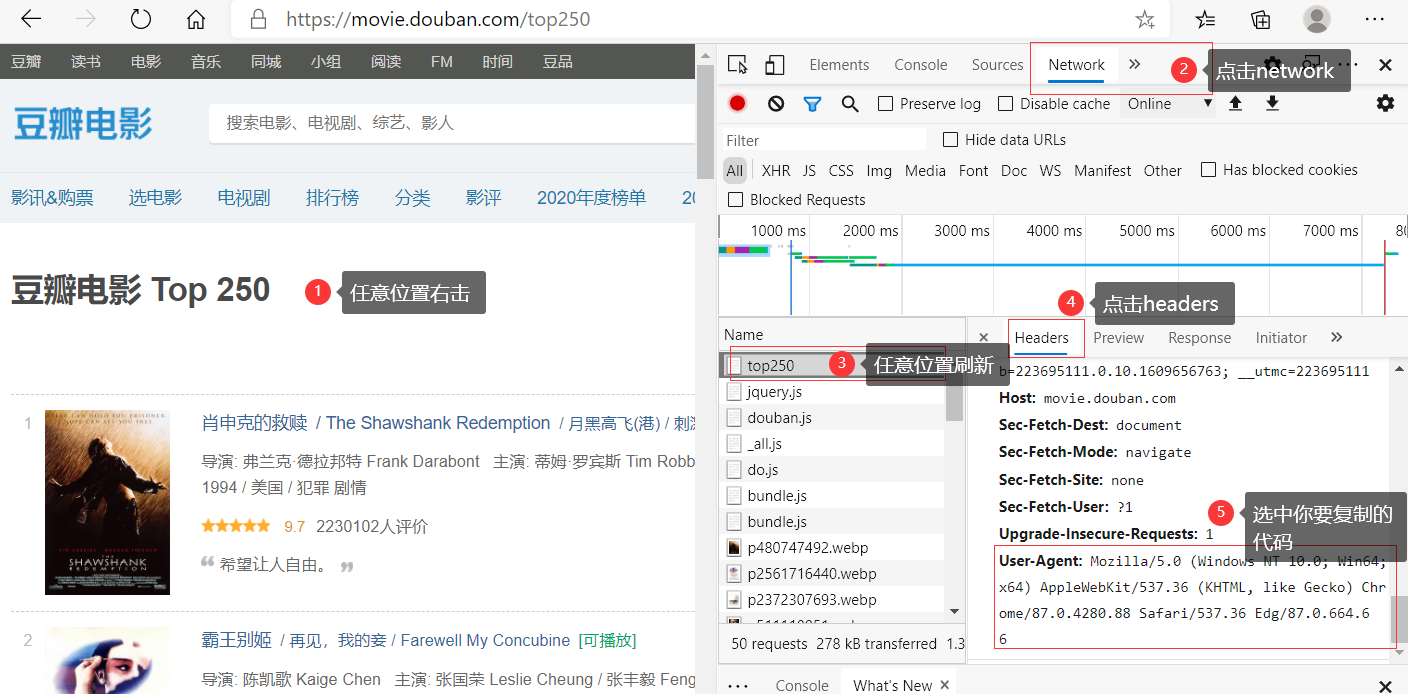This screenshot has height=694, width=1408.
Task: Clear the network requests list
Action: (x=775, y=103)
